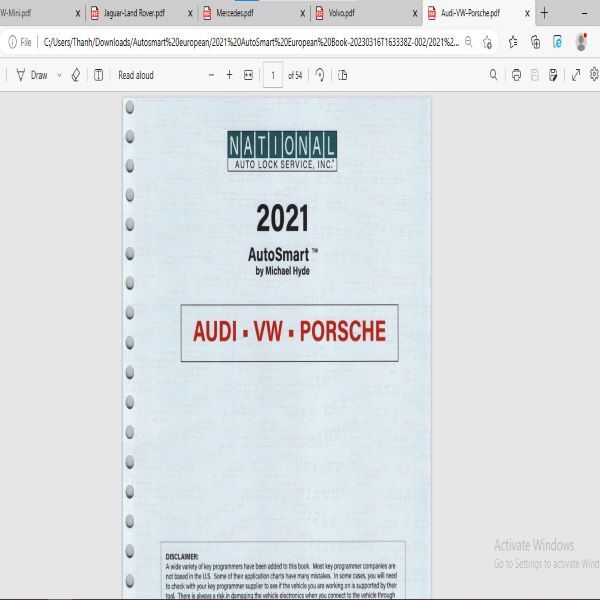Click the File site info icon

coord(19,42)
